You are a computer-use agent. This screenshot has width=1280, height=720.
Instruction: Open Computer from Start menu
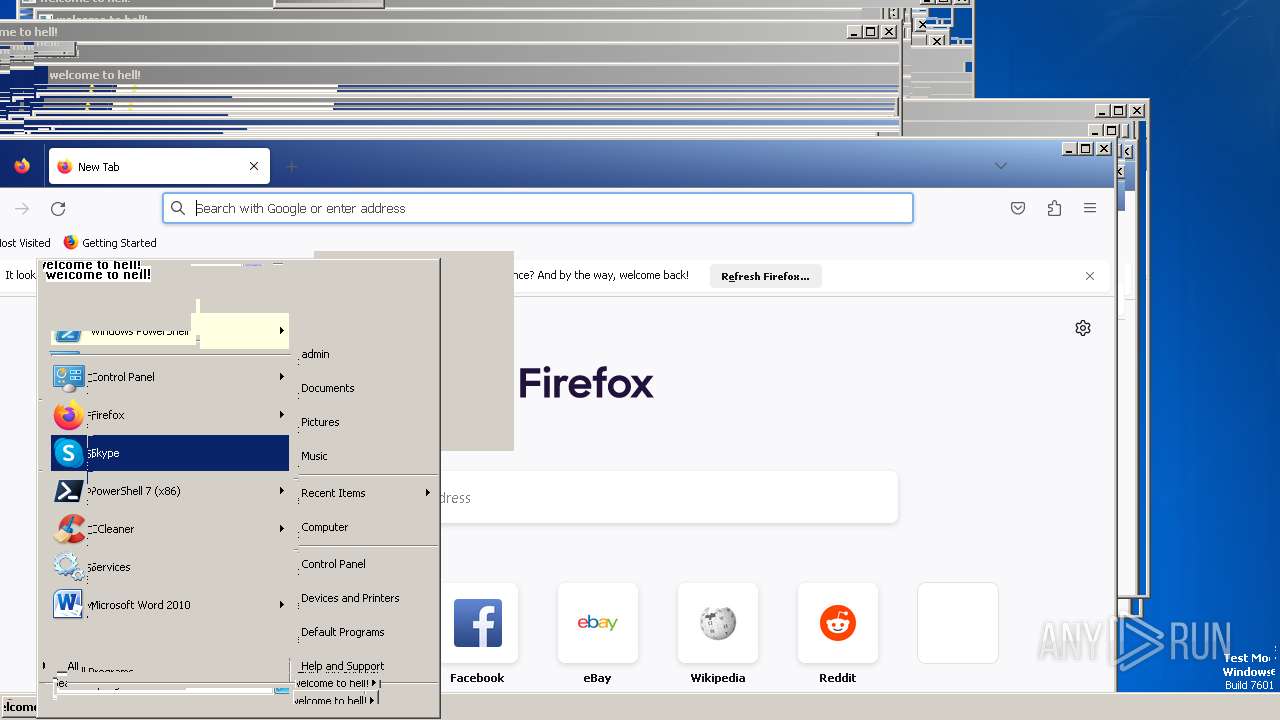click(325, 527)
